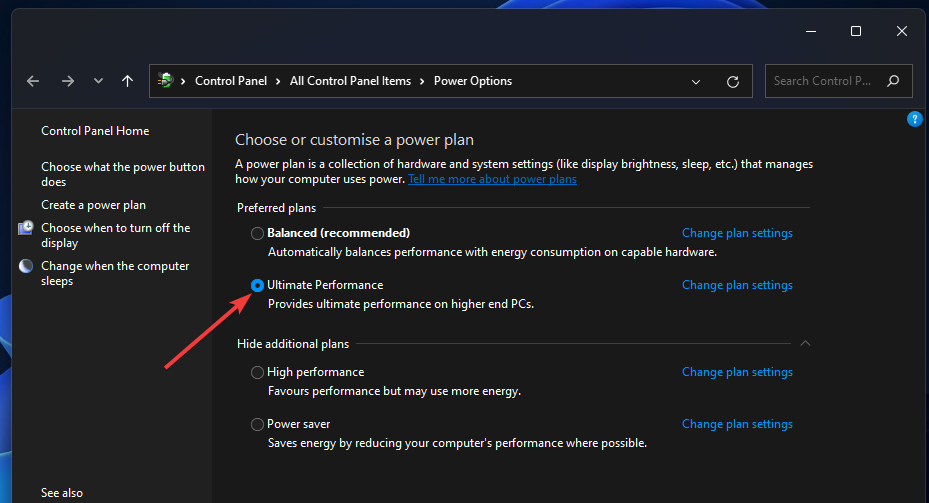The image size is (929, 503).
Task: Expand the address bar history dropdown
Action: coord(696,81)
